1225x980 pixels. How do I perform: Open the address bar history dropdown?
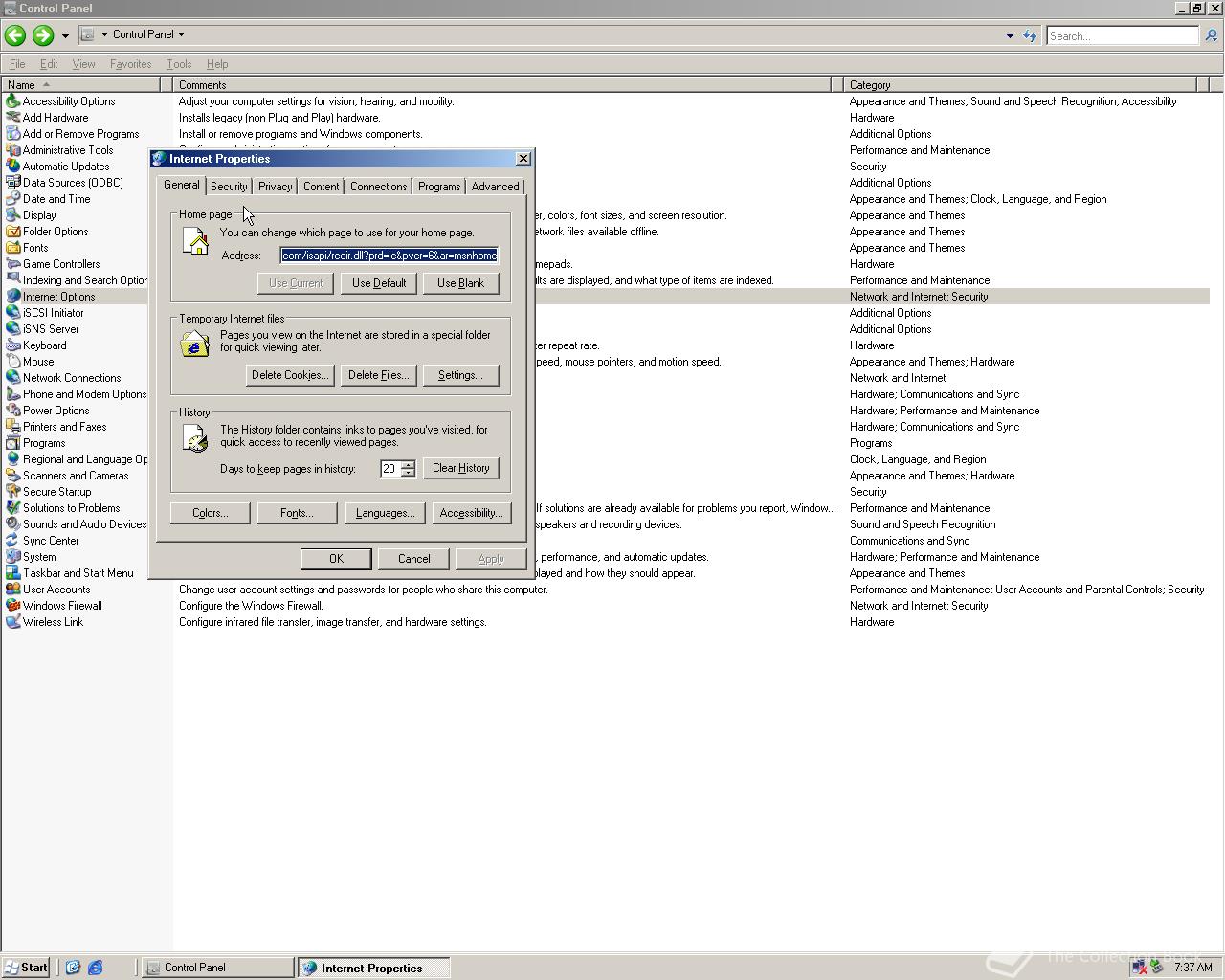point(1010,36)
